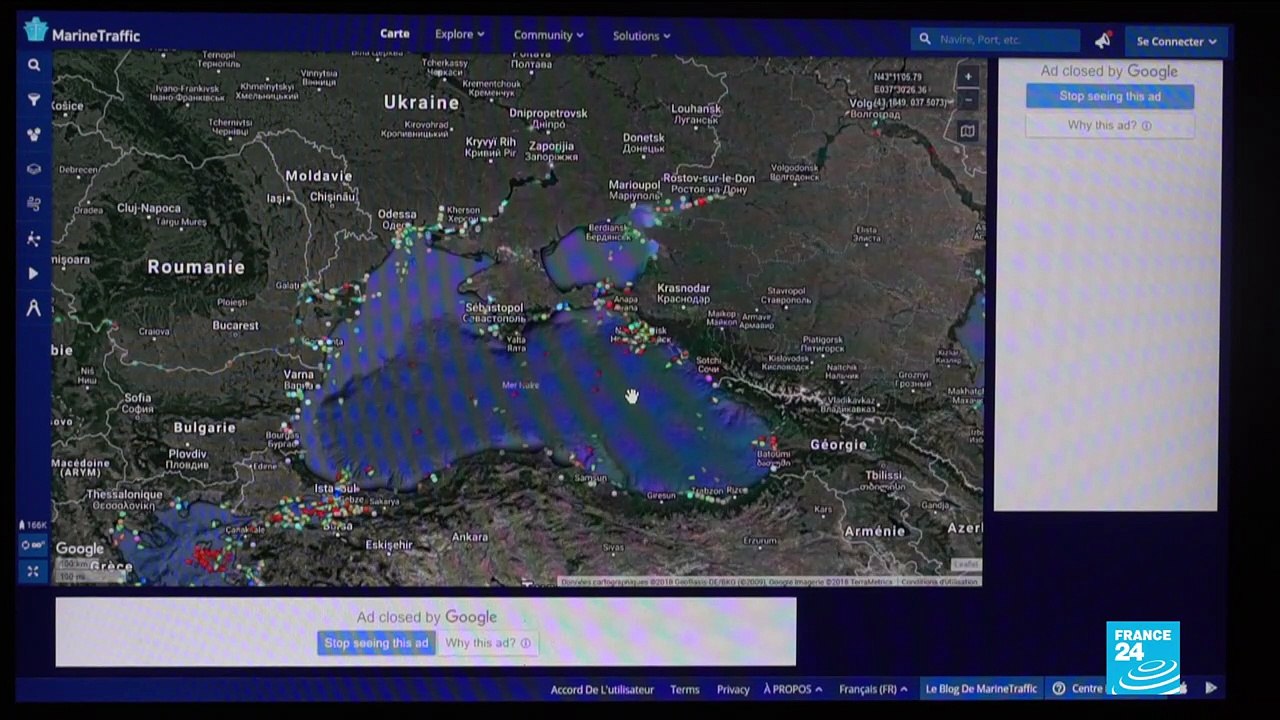Expand the À PROPOS footer menu
The width and height of the screenshot is (1280, 720).
point(793,689)
